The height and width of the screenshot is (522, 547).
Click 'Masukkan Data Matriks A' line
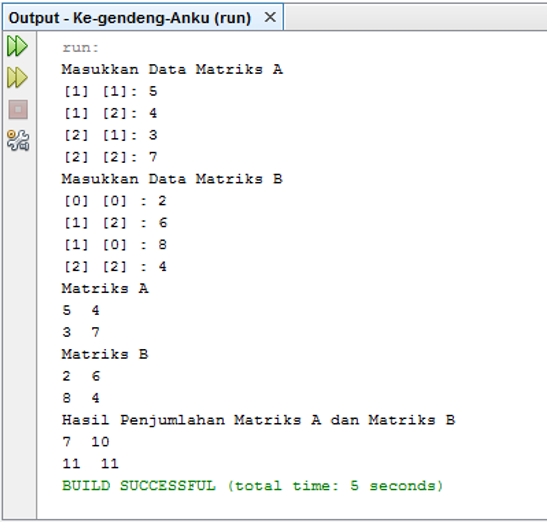pyautogui.click(x=172, y=69)
